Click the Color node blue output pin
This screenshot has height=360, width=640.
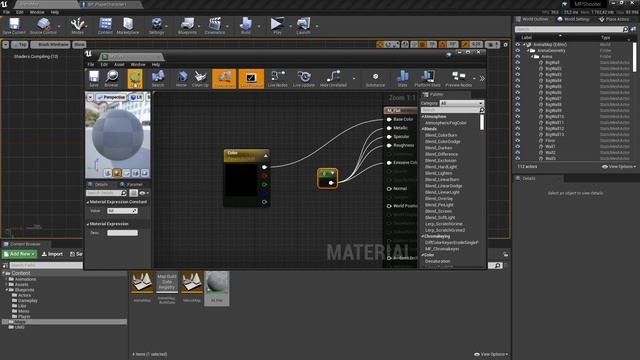[264, 193]
